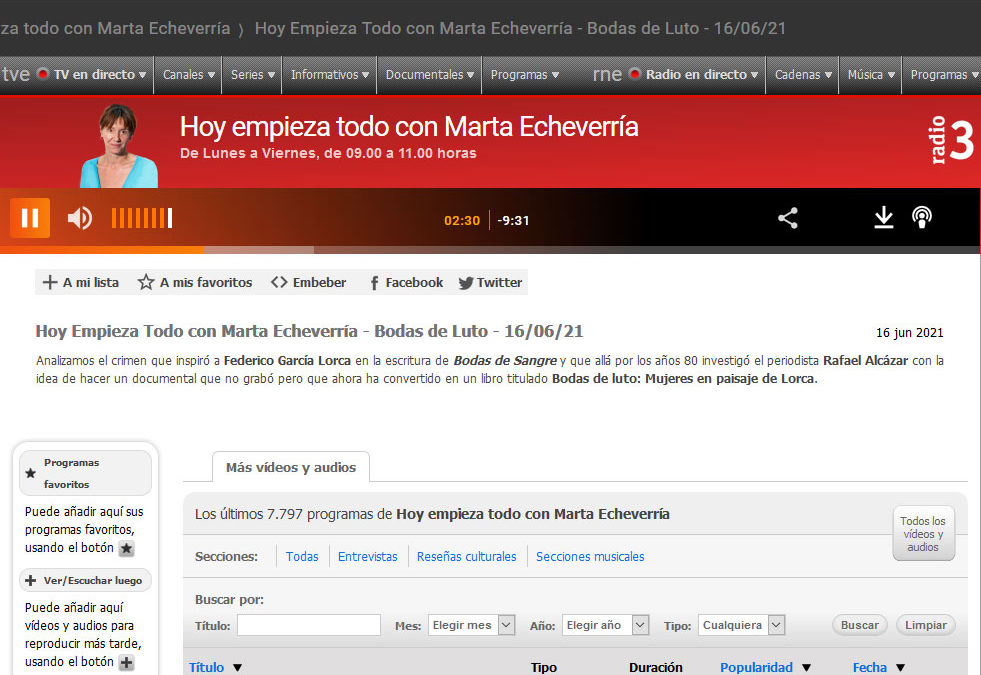Click the bold text 'Rafael Alcázar'

click(x=865, y=361)
